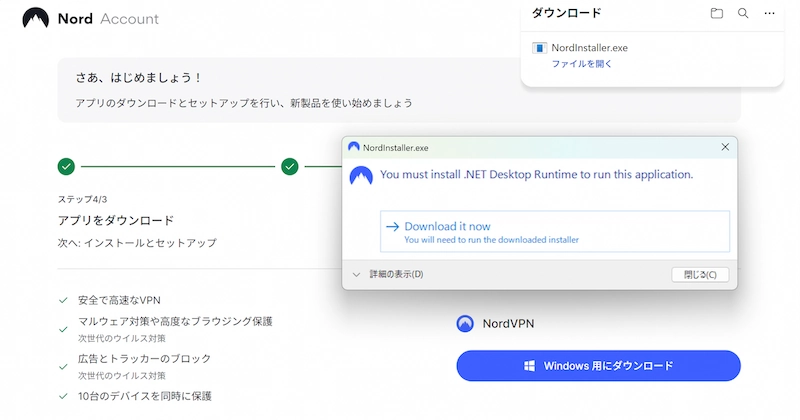Click Nord Account header text
Viewport: 800px width, 420px height.
pos(108,19)
